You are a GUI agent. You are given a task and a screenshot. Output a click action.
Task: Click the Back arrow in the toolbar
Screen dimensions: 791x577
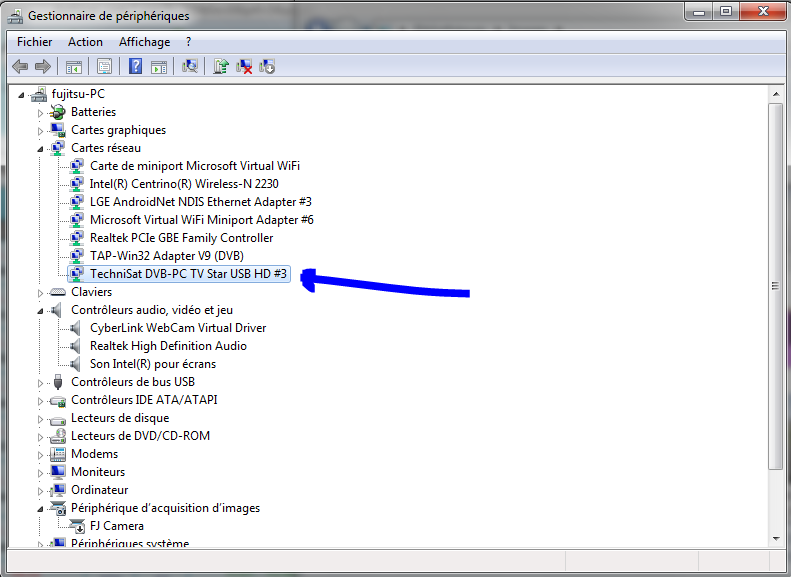click(19, 67)
